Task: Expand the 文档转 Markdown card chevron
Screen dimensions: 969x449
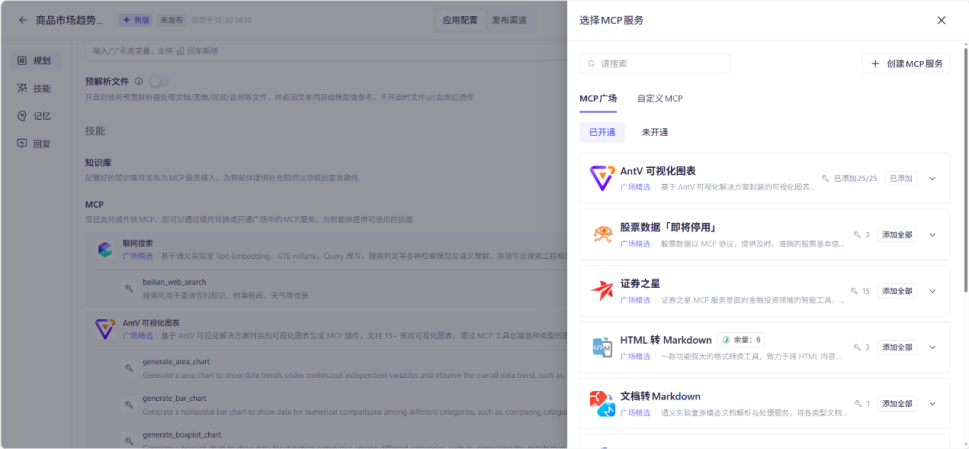Action: [x=933, y=404]
